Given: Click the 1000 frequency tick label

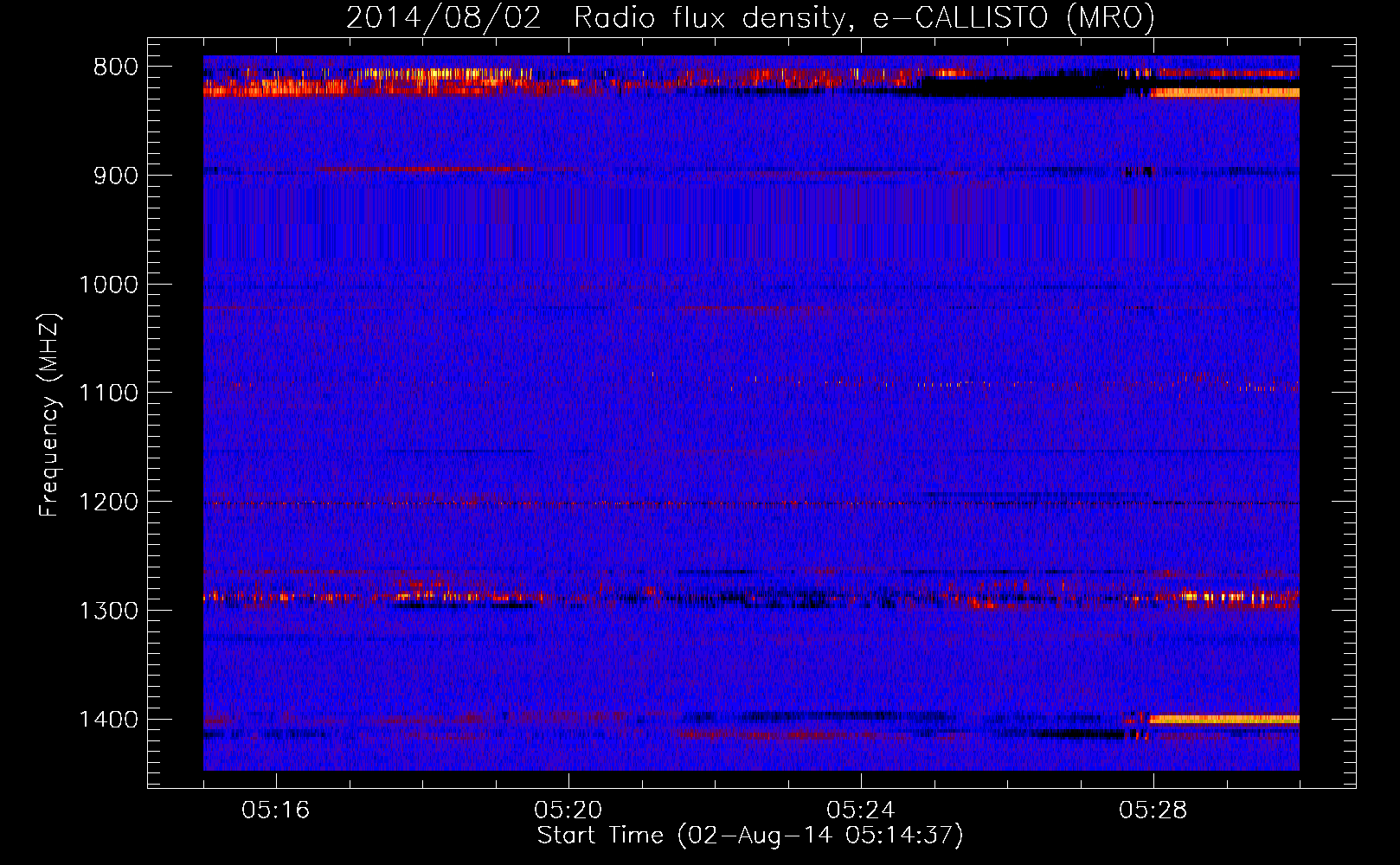Looking at the screenshot, I should click(x=108, y=285).
